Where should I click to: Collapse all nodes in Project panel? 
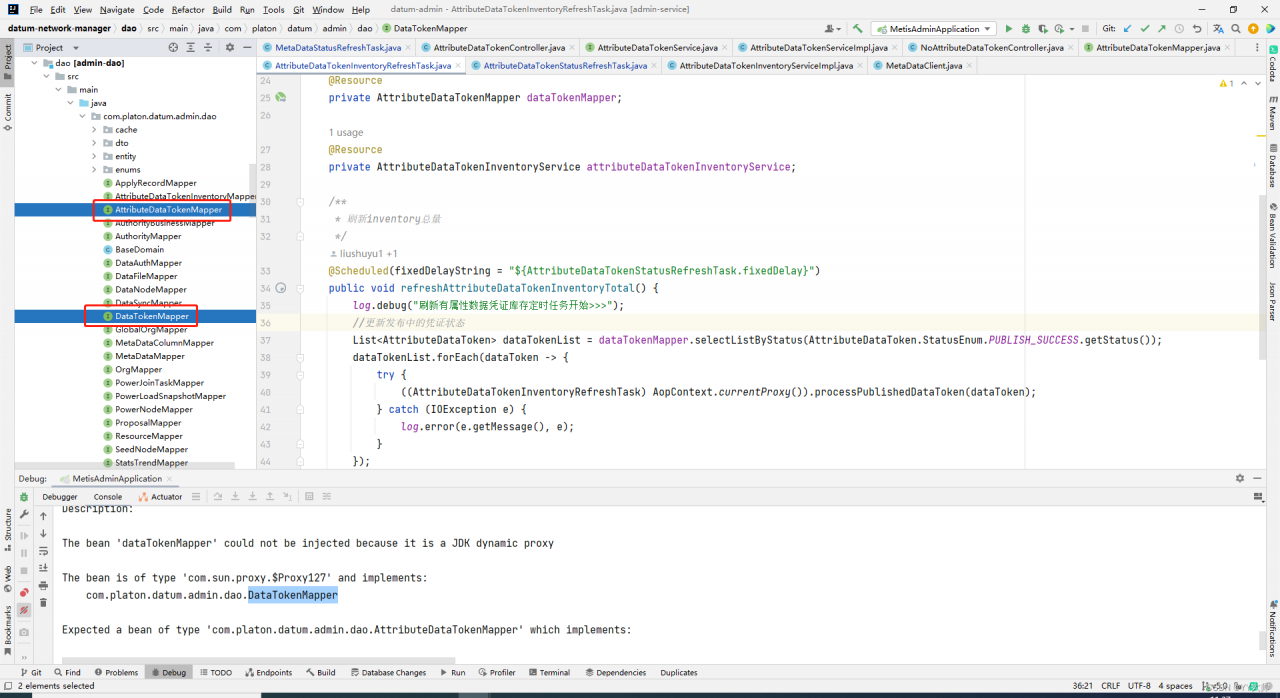(207, 47)
